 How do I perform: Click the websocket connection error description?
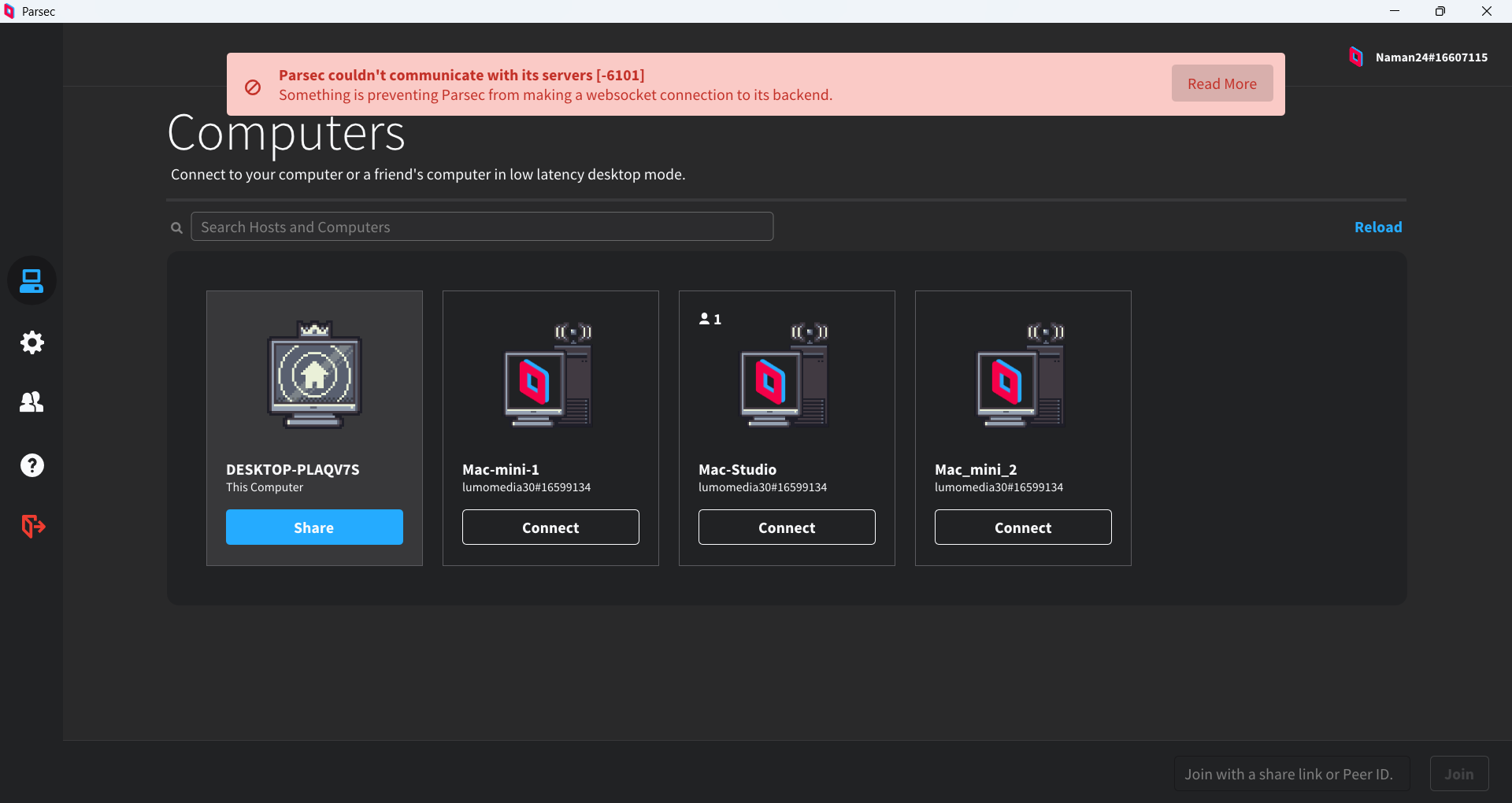pos(555,95)
